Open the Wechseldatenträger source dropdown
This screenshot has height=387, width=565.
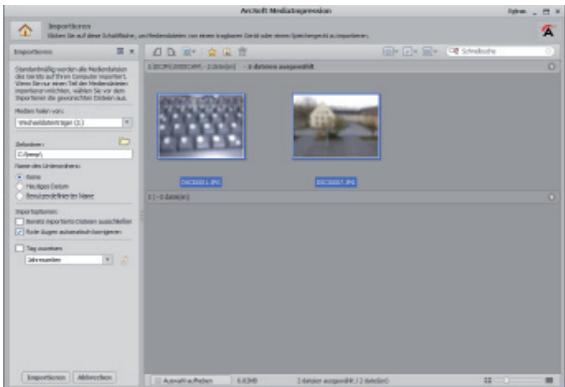127,123
